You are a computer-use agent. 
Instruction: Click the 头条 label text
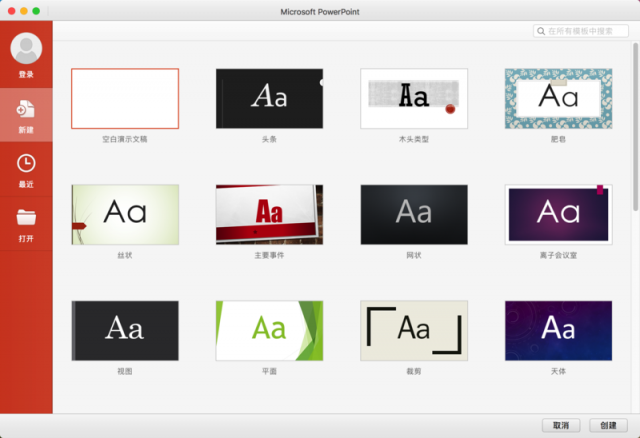click(269, 139)
